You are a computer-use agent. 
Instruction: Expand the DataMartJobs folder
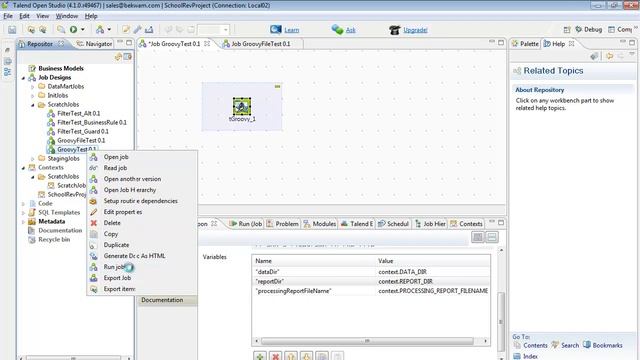33,87
